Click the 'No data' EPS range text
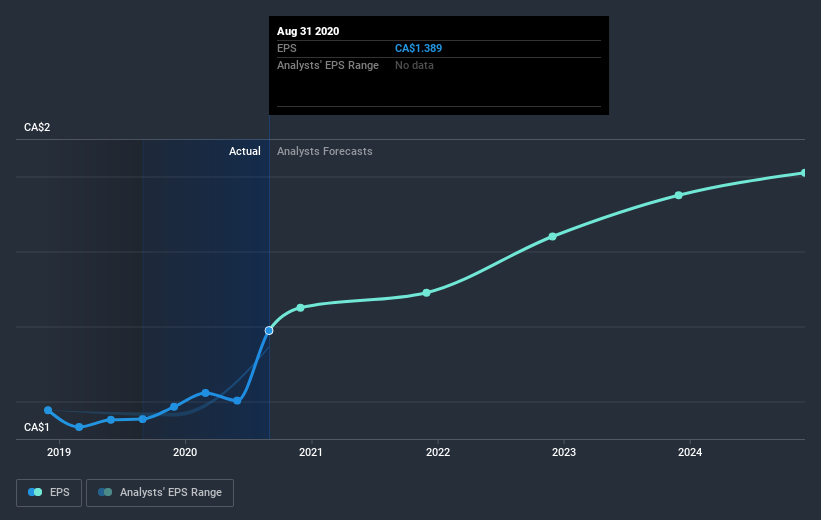 click(x=414, y=65)
